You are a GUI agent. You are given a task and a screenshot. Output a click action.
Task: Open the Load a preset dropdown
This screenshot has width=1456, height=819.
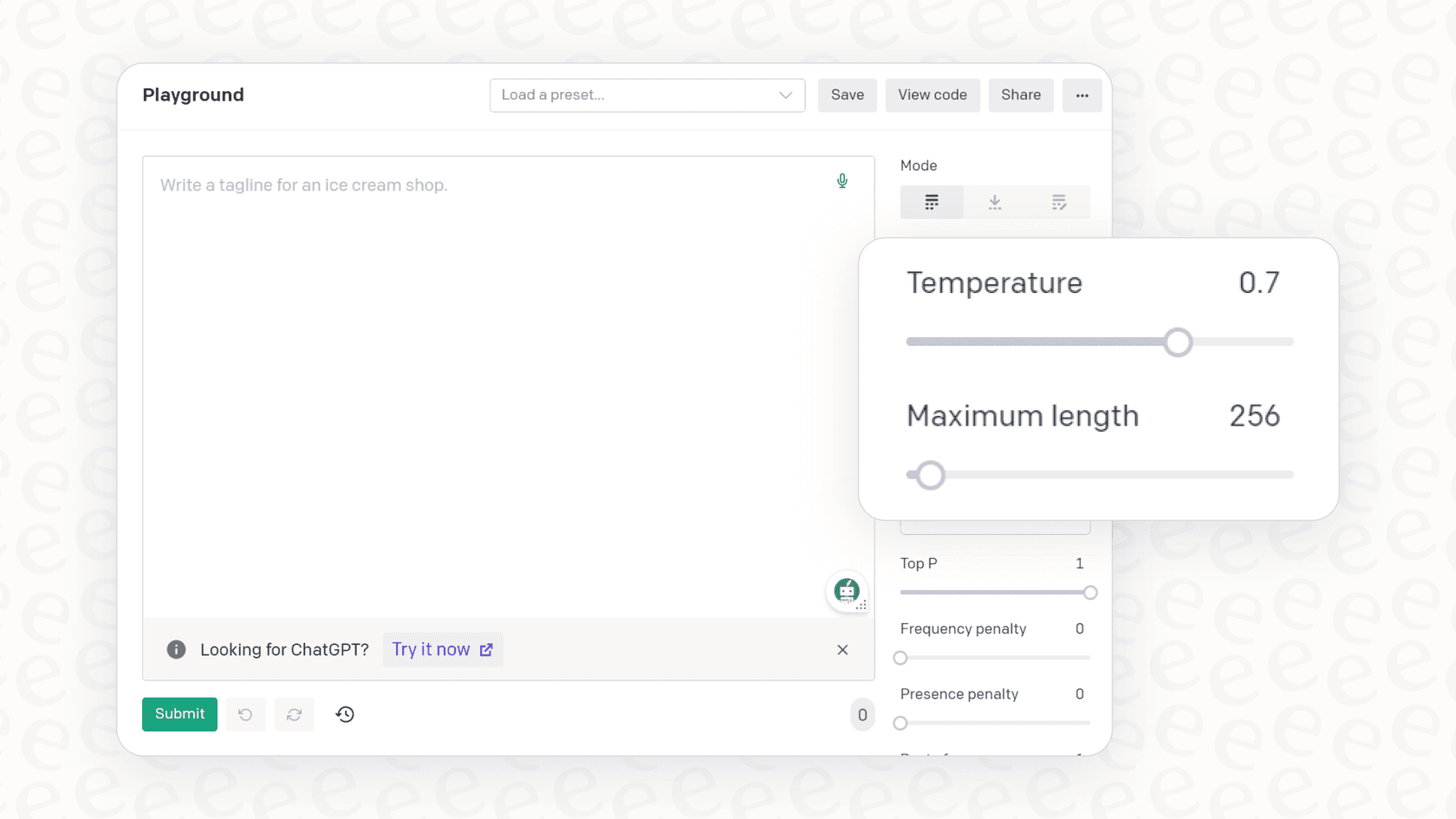click(647, 95)
